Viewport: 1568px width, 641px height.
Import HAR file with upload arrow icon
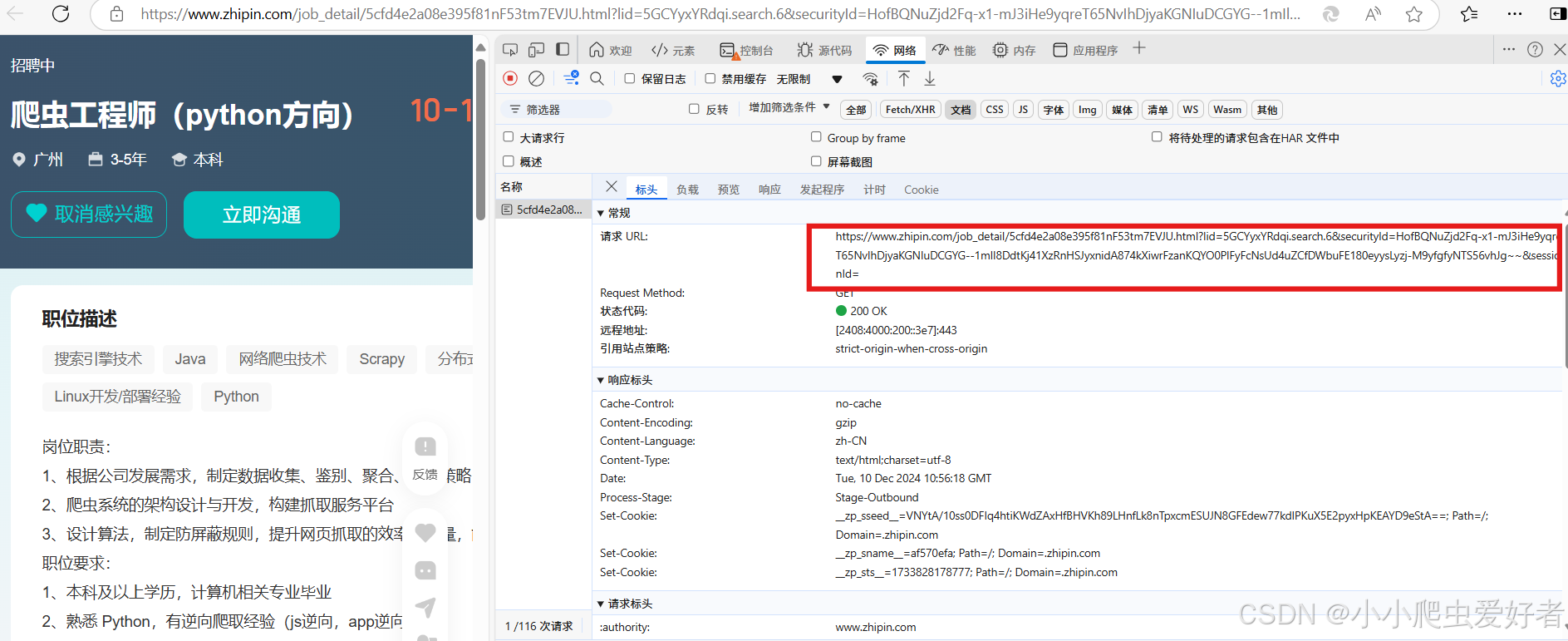(904, 78)
